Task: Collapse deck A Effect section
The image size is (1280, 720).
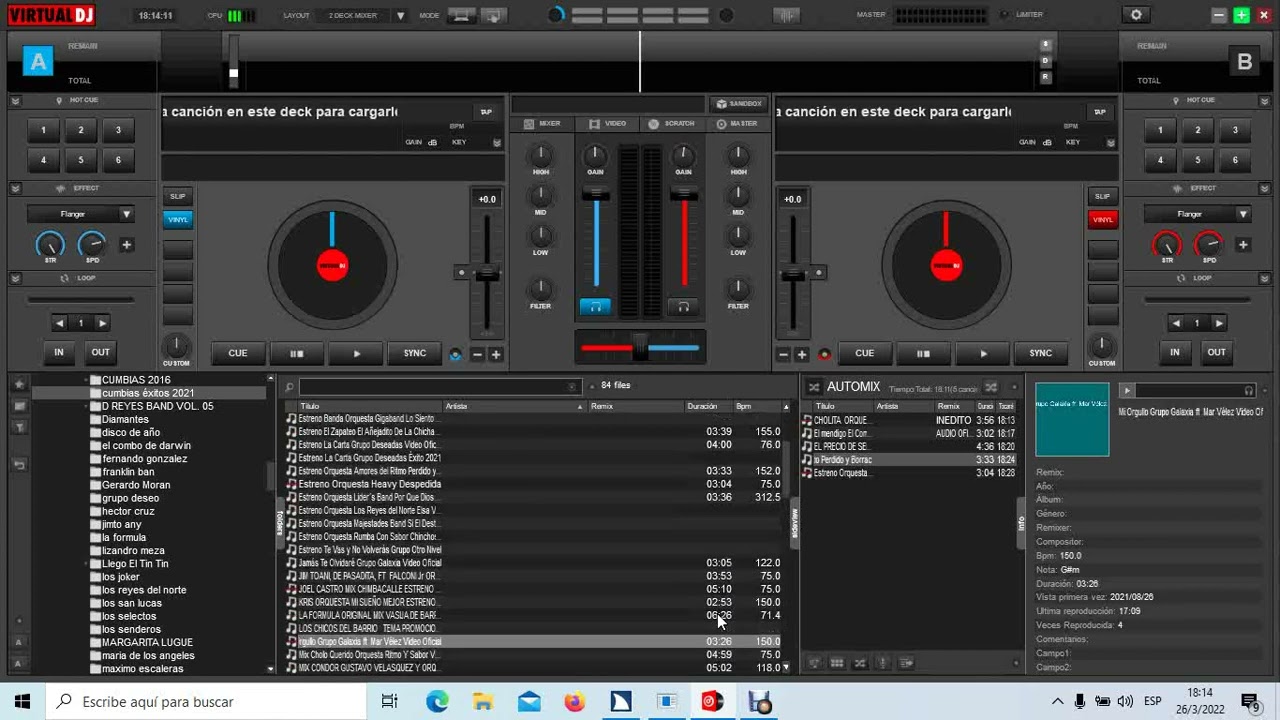Action: (15, 188)
